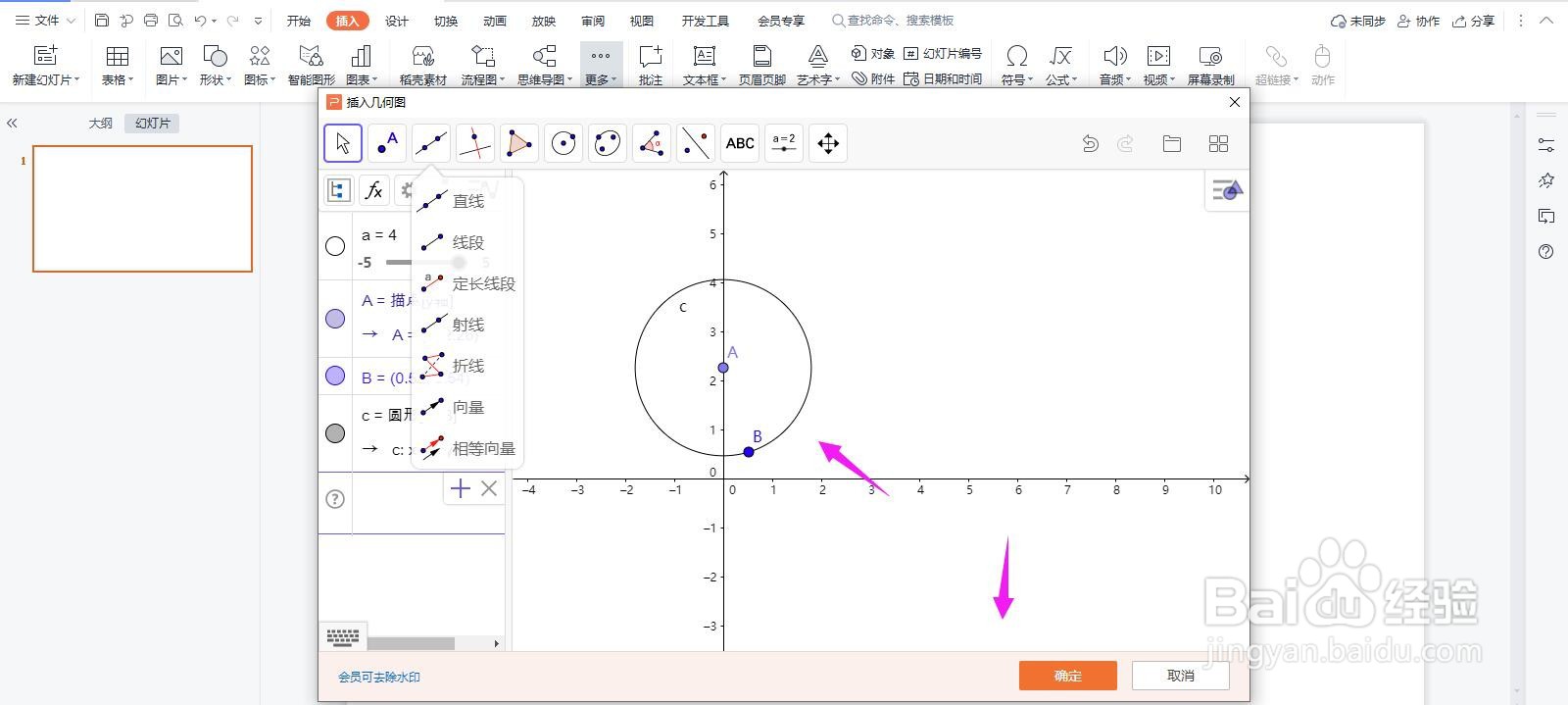Click the plus icon in input row
The width and height of the screenshot is (1568, 705).
pyautogui.click(x=461, y=488)
